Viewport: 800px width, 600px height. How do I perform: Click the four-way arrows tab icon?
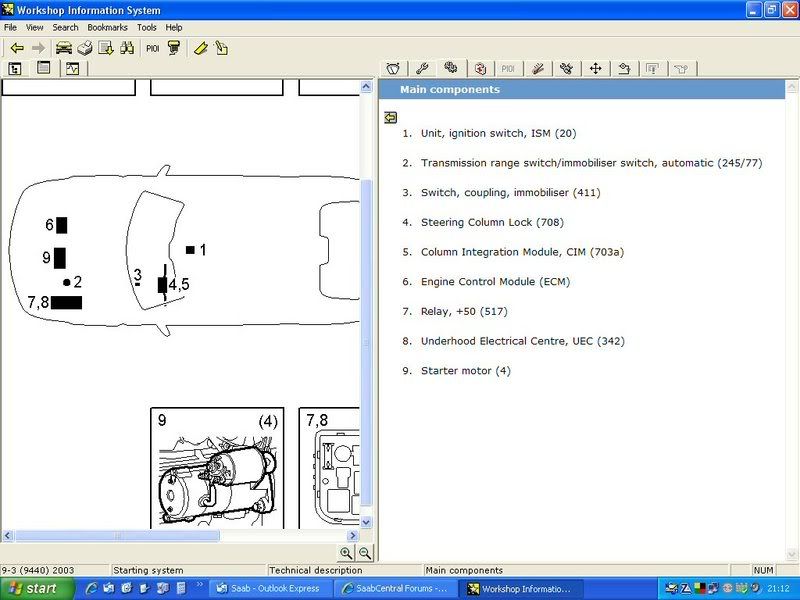(x=596, y=69)
